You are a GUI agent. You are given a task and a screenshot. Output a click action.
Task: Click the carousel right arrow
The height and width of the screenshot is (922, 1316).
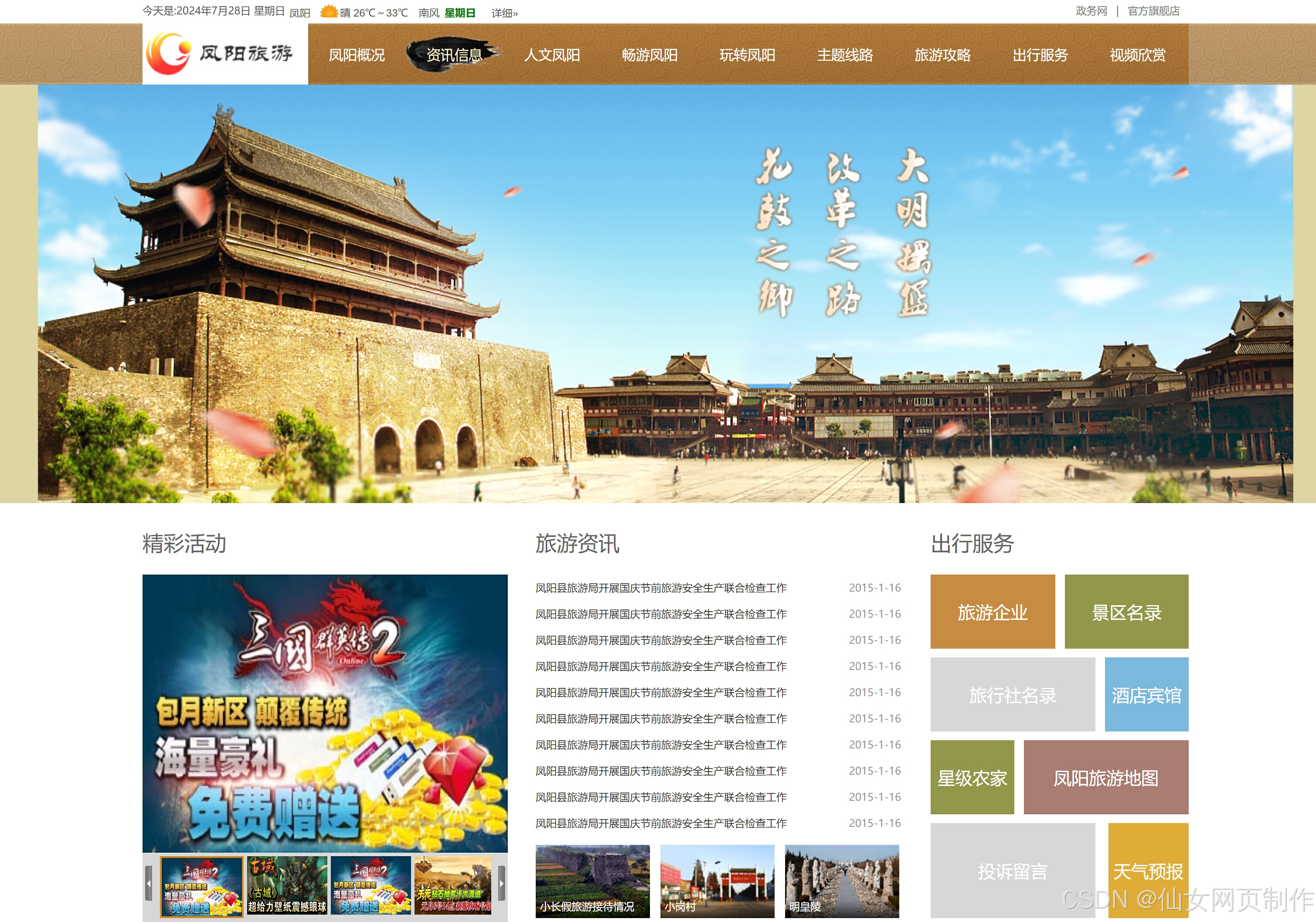(503, 883)
